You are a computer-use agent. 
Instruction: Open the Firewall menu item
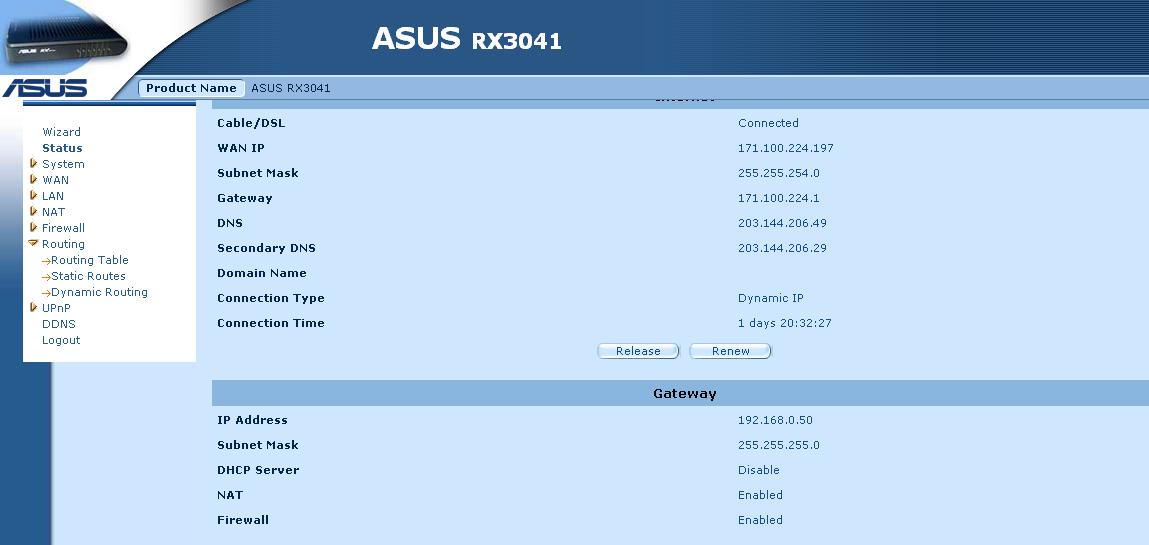pyautogui.click(x=63, y=229)
